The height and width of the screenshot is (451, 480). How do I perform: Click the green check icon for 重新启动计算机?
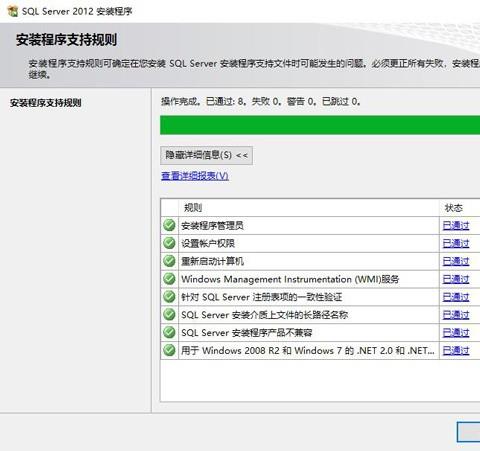[x=169, y=261]
